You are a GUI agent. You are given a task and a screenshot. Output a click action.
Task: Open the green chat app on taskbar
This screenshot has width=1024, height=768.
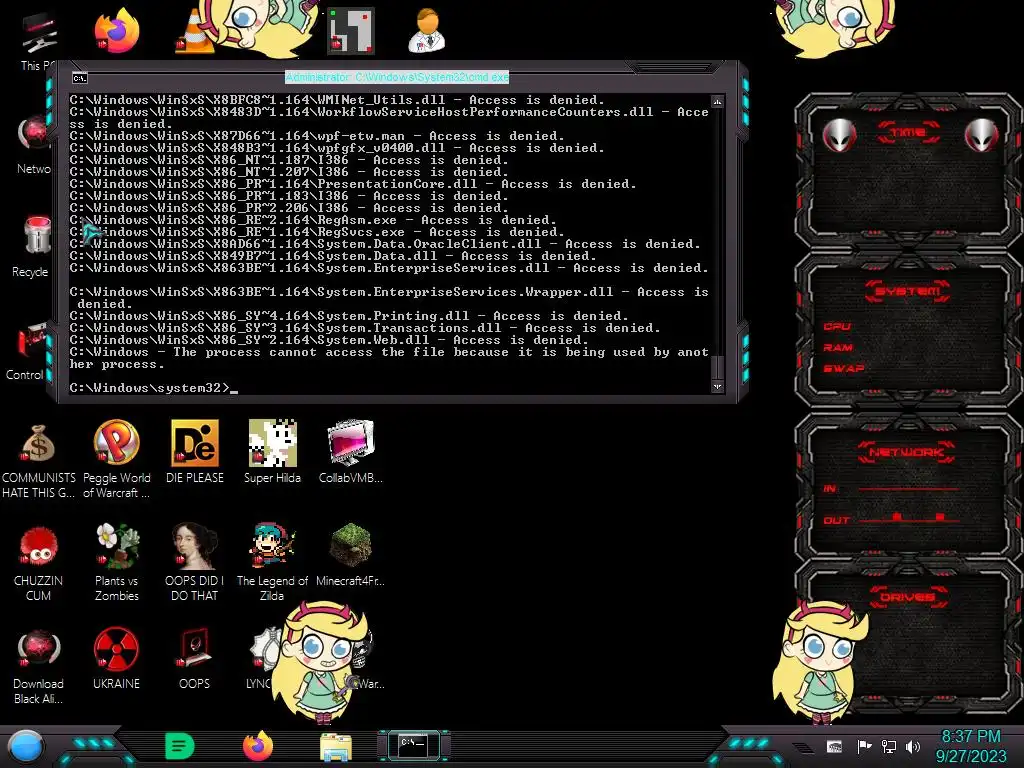pyautogui.click(x=180, y=746)
